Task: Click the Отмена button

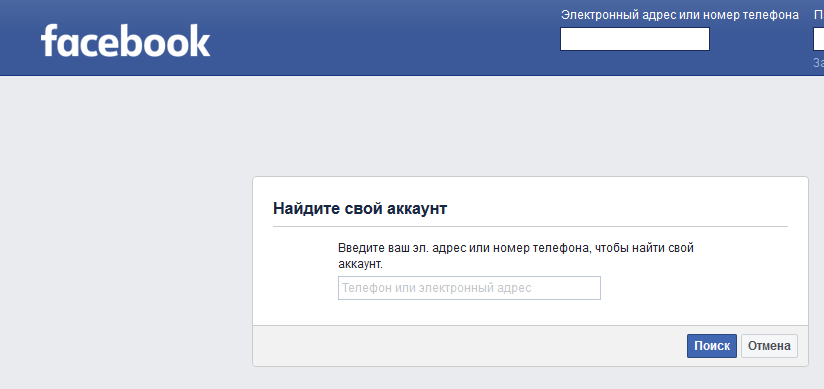Action: (769, 346)
